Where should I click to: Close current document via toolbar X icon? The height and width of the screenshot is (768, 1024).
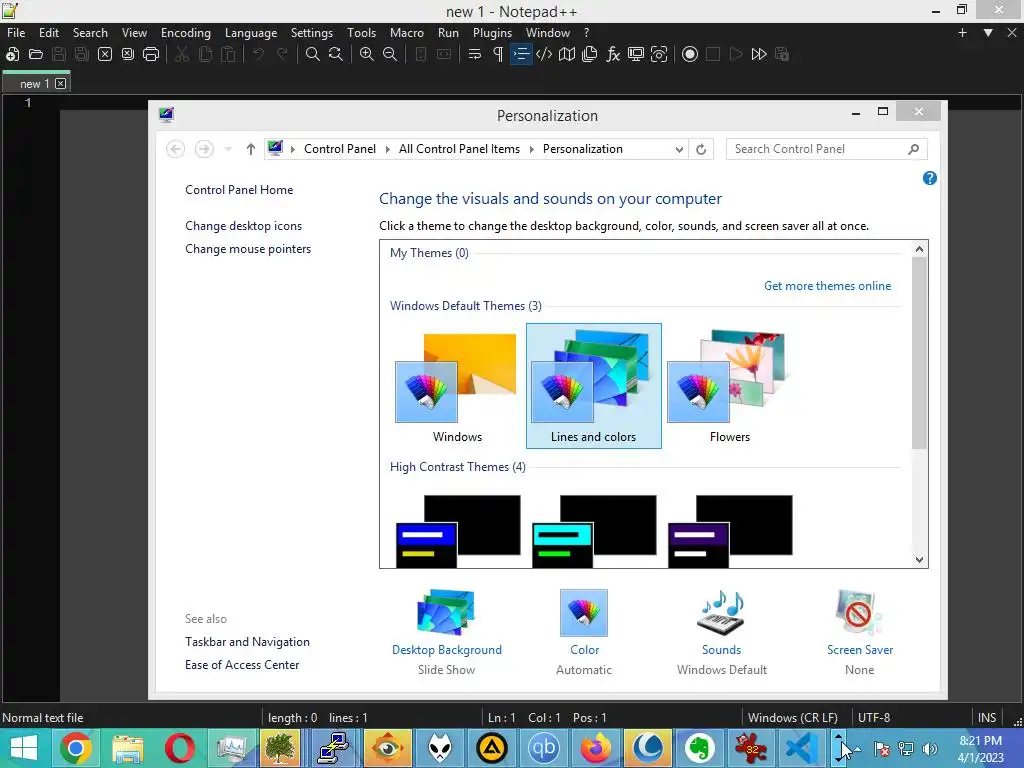click(x=104, y=54)
